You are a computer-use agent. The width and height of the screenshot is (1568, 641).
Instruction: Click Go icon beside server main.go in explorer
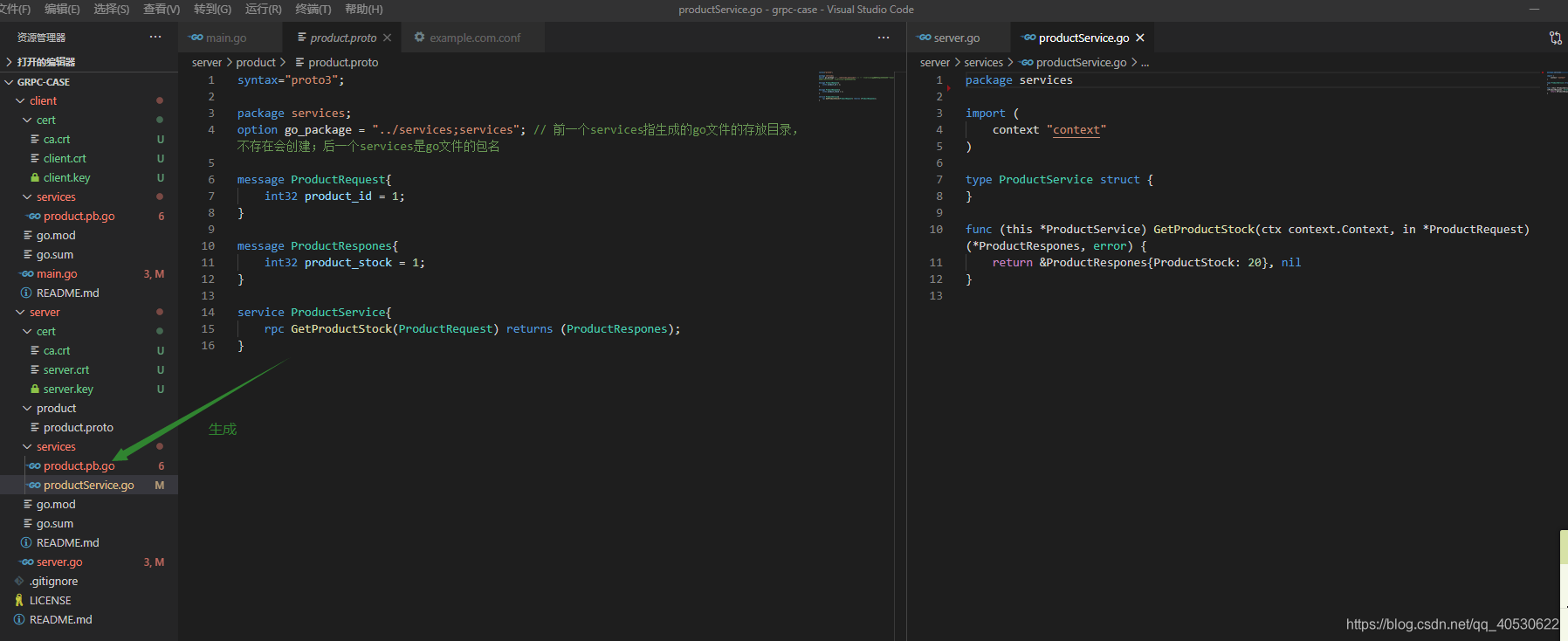(27, 273)
